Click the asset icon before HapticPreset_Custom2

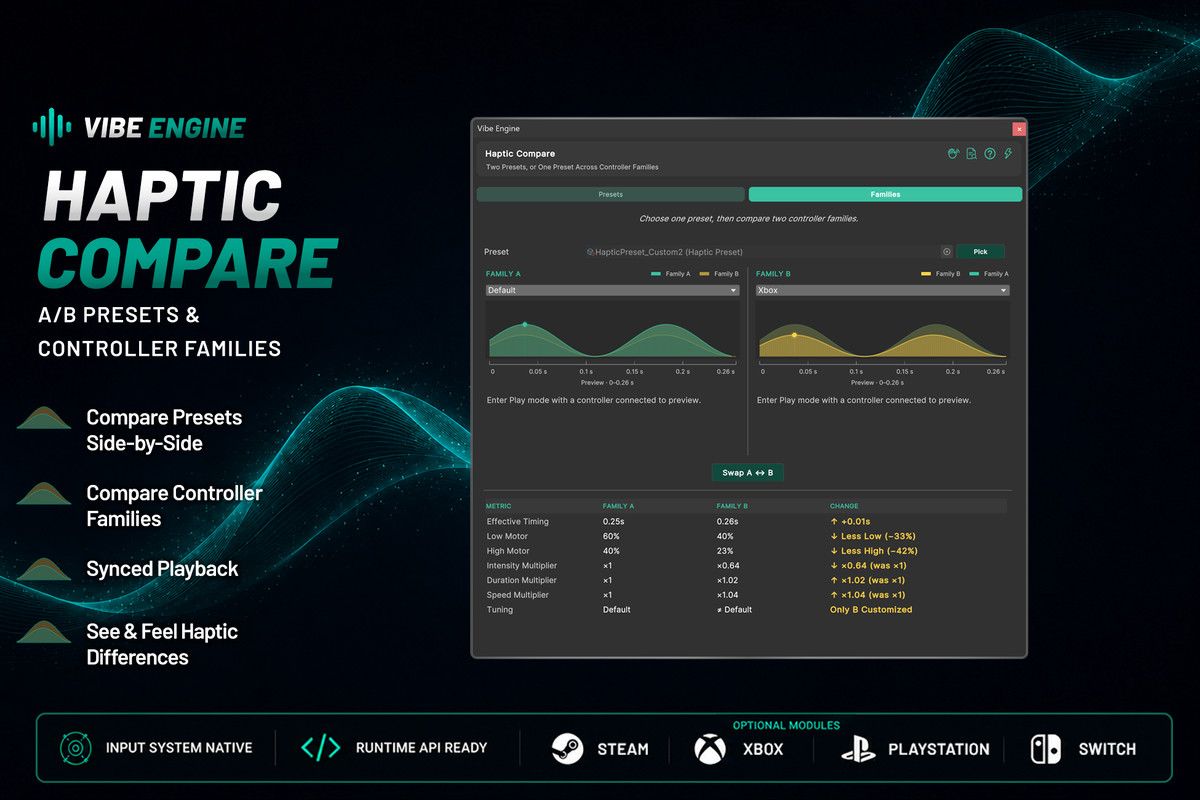(590, 252)
